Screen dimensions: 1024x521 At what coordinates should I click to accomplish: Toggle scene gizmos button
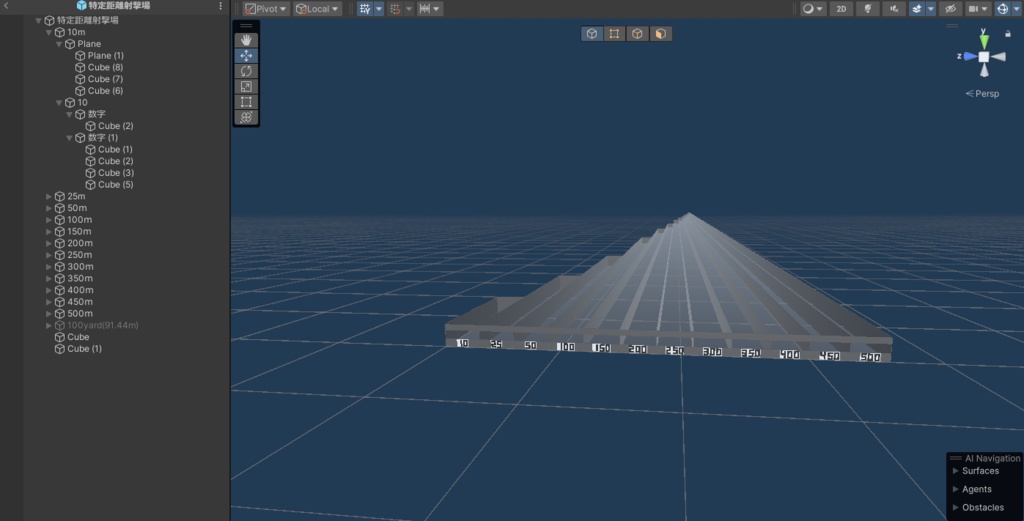click(x=1002, y=9)
